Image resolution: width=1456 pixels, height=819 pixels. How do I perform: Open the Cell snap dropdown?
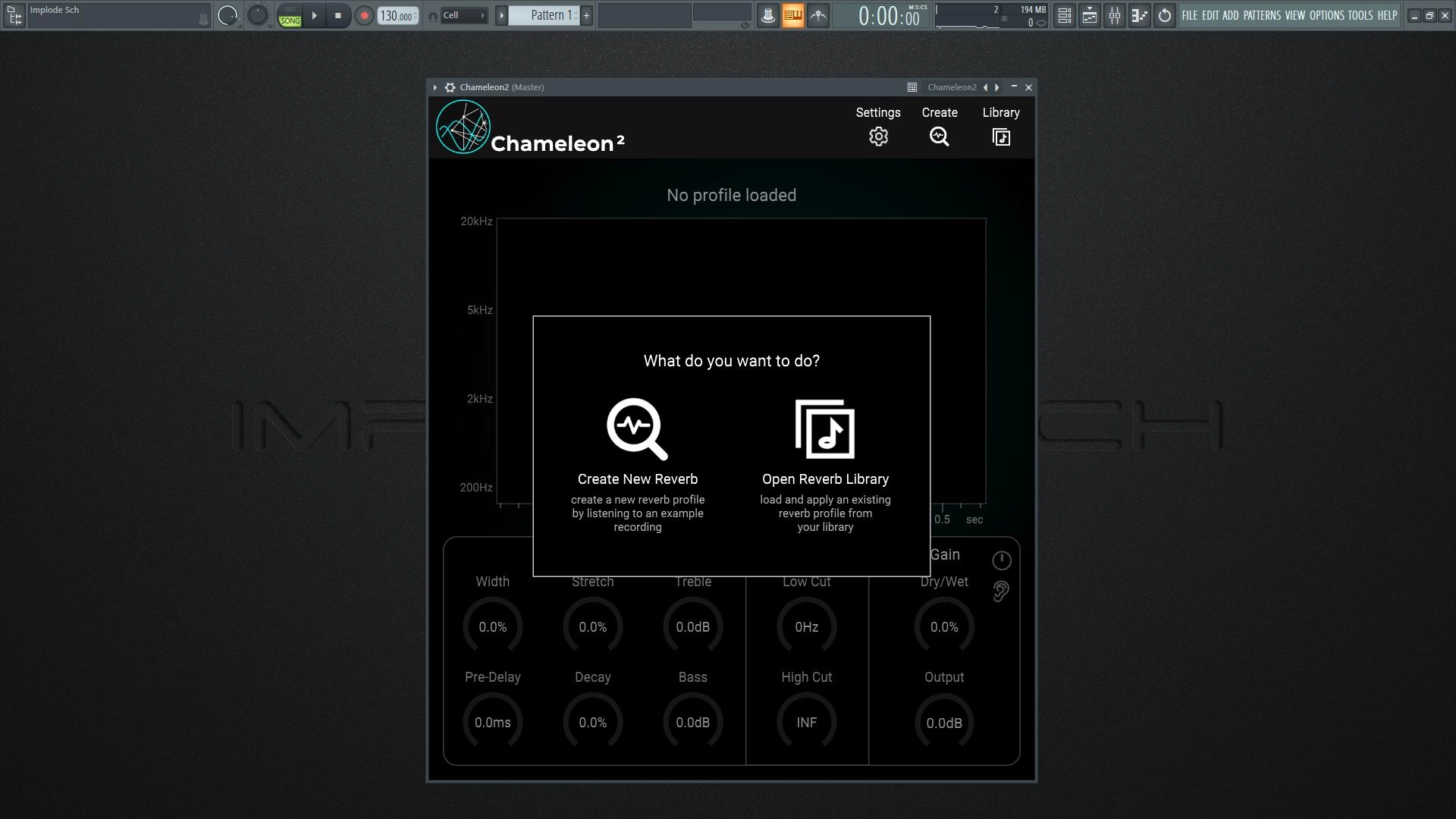pos(463,15)
